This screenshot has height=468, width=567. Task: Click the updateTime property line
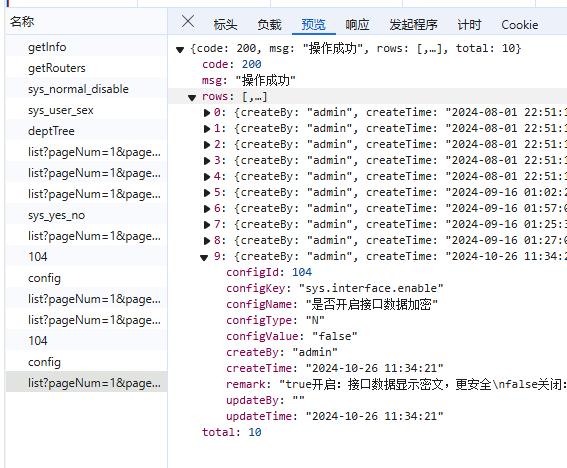point(334,416)
